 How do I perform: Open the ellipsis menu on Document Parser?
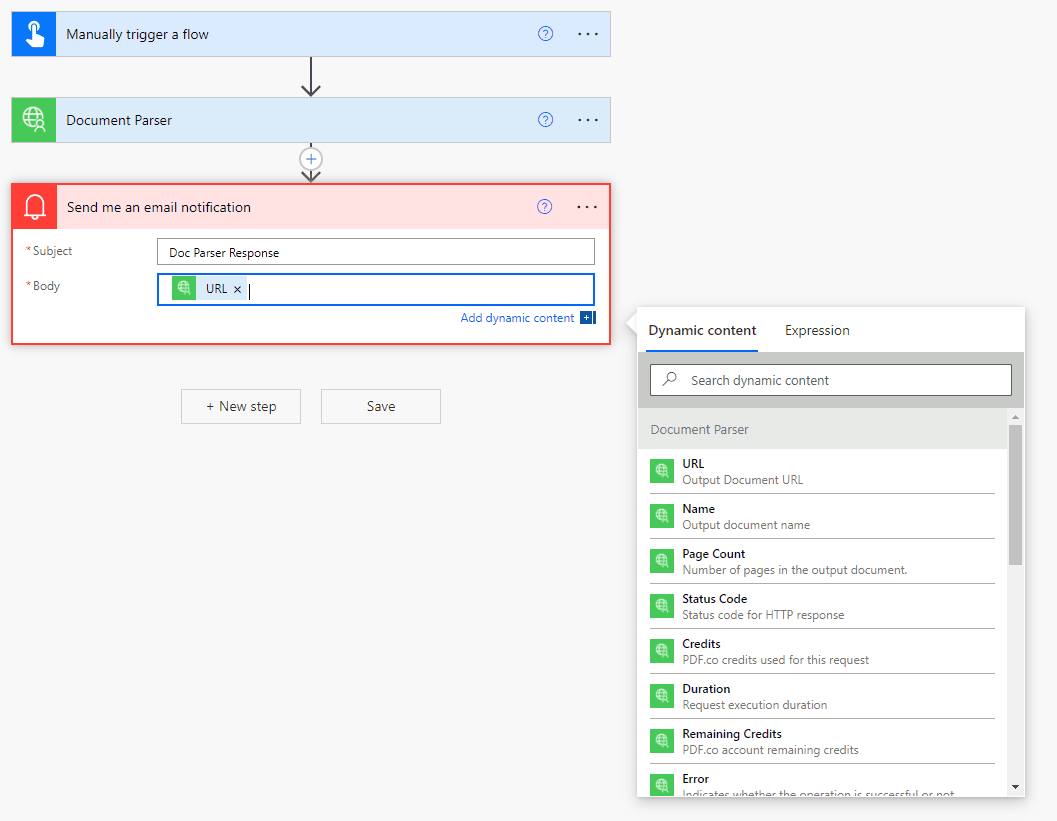(588, 119)
